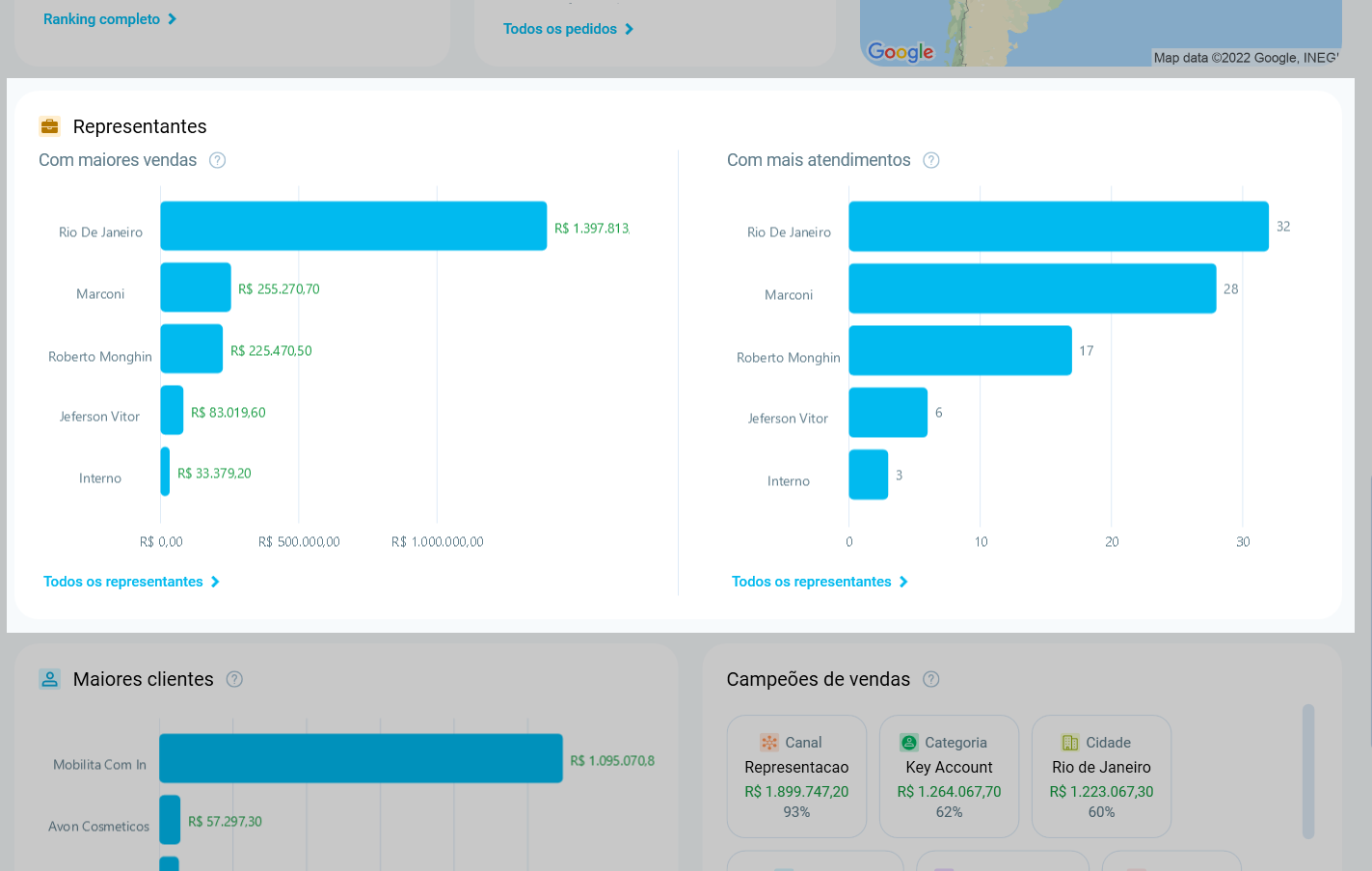Click the Campeões de vendas heading
This screenshot has width=1372, height=871.
click(x=818, y=679)
